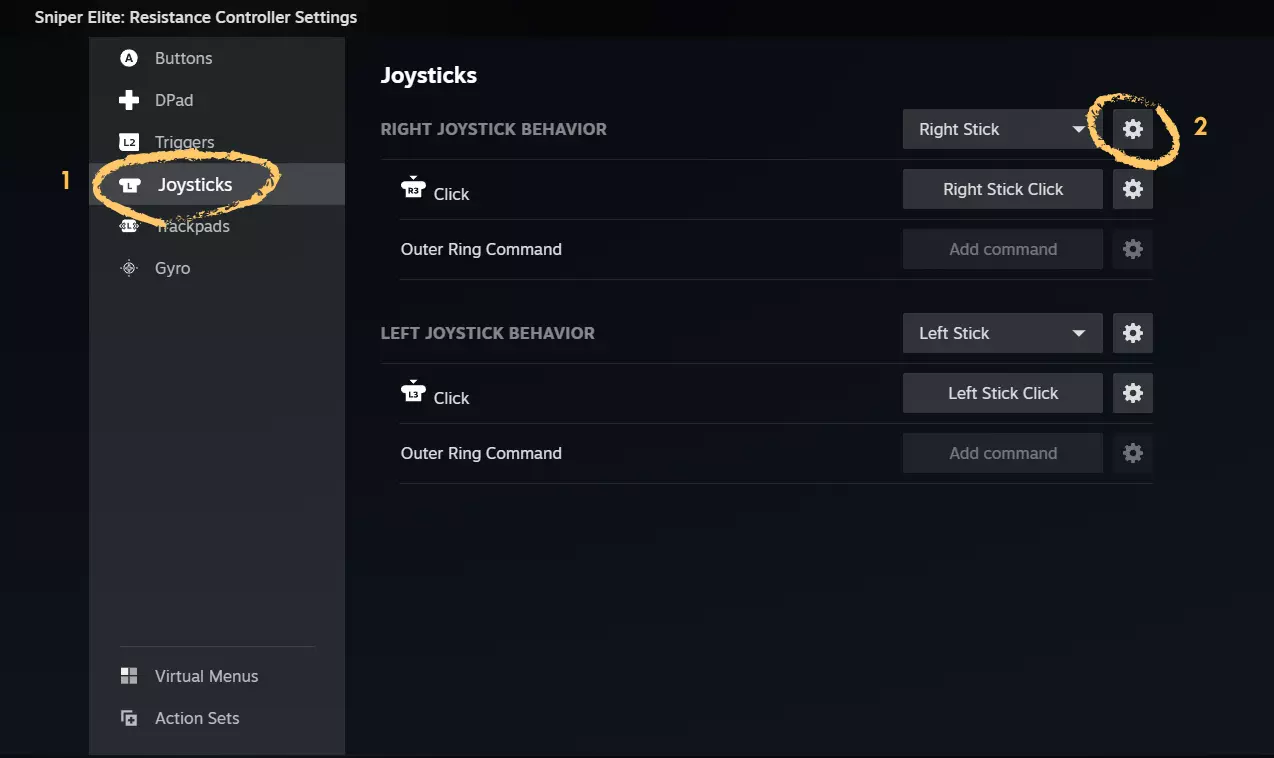This screenshot has height=758, width=1274.
Task: Open Right Stick Click settings gear
Action: (x=1132, y=189)
